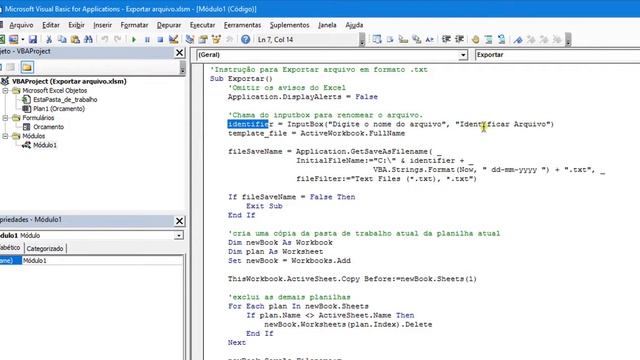The width and height of the screenshot is (640, 360).
Task: Save the Exportar arquivo.xlsm project
Action: [33, 40]
